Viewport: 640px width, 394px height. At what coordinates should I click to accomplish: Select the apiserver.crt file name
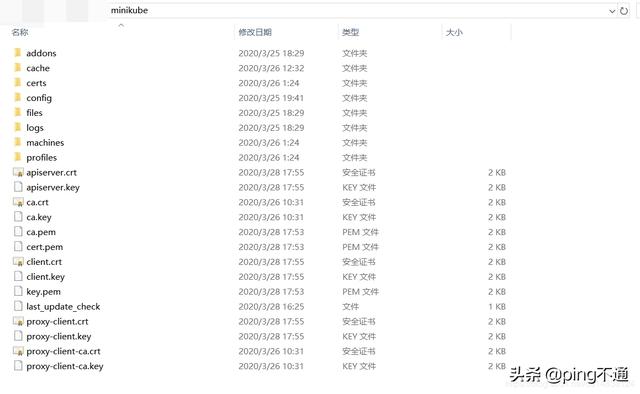pyautogui.click(x=51, y=173)
